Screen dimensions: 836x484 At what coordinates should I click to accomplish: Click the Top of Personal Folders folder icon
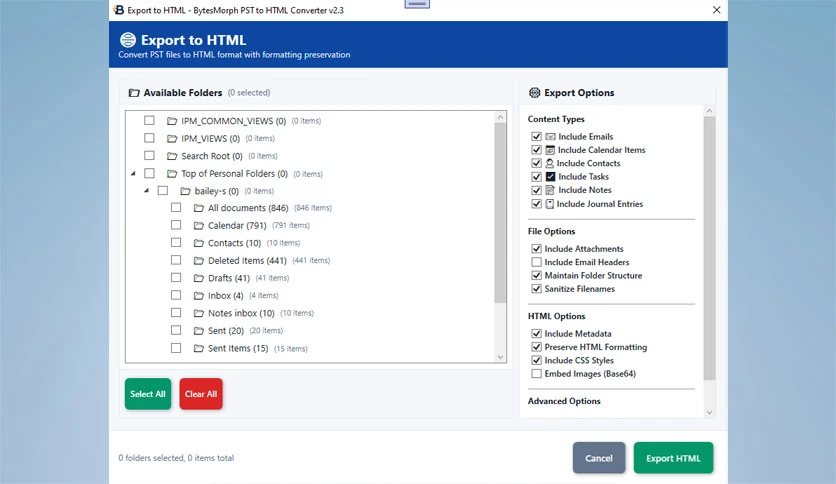[172, 174]
